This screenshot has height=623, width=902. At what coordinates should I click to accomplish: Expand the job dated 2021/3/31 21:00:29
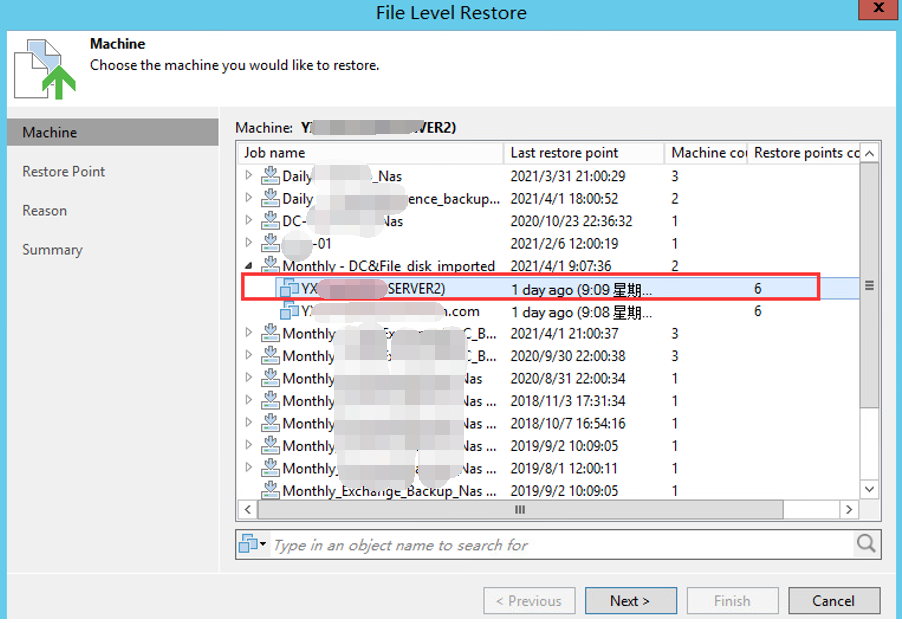click(x=249, y=176)
